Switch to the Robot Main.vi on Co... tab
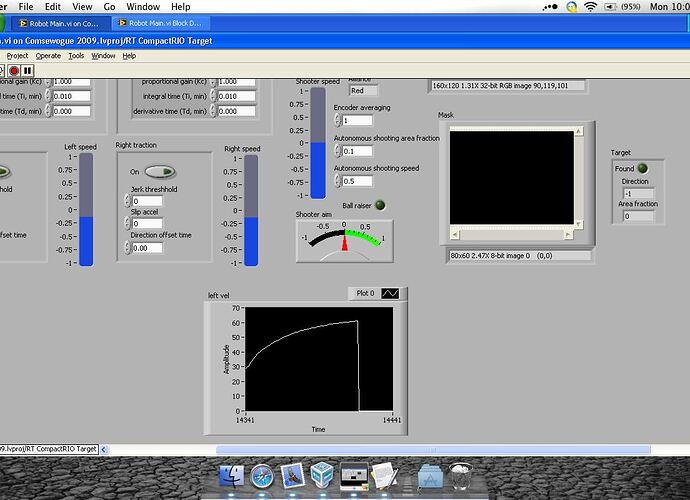Screen dimensions: 690x500 pyautogui.click(x=59, y=23)
